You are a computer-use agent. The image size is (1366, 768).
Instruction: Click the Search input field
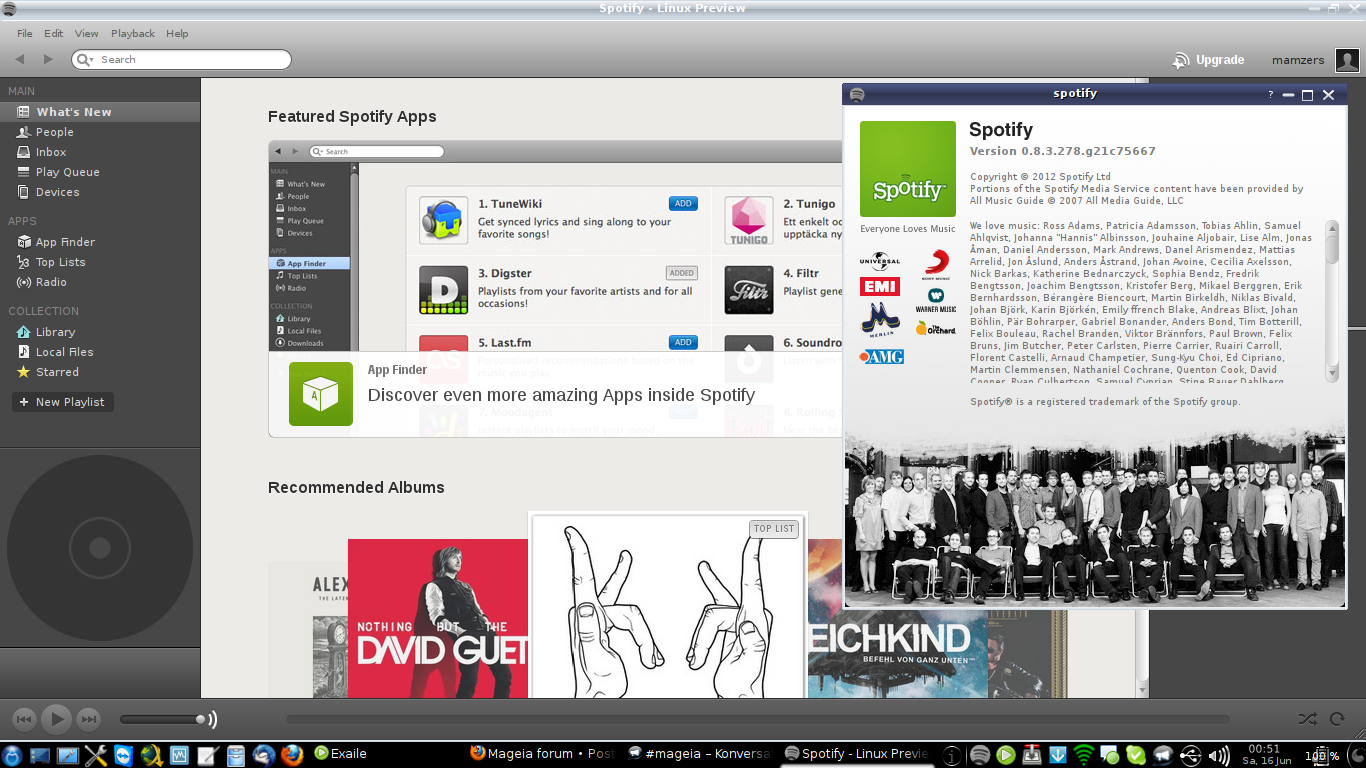pyautogui.click(x=181, y=60)
